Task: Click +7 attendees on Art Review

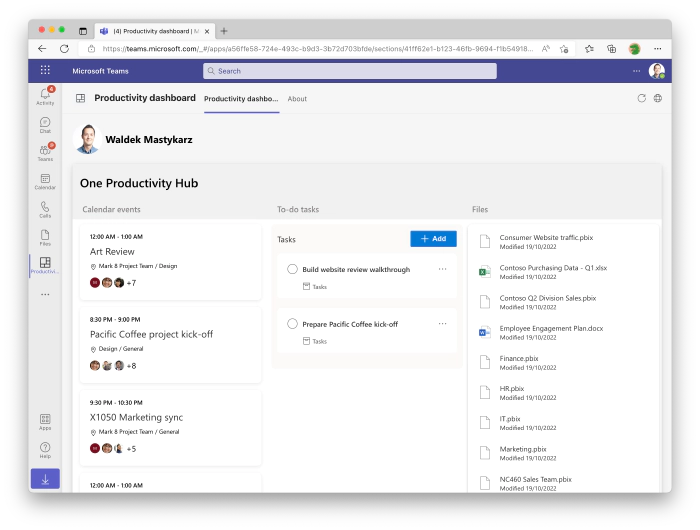Action: pyautogui.click(x=131, y=283)
